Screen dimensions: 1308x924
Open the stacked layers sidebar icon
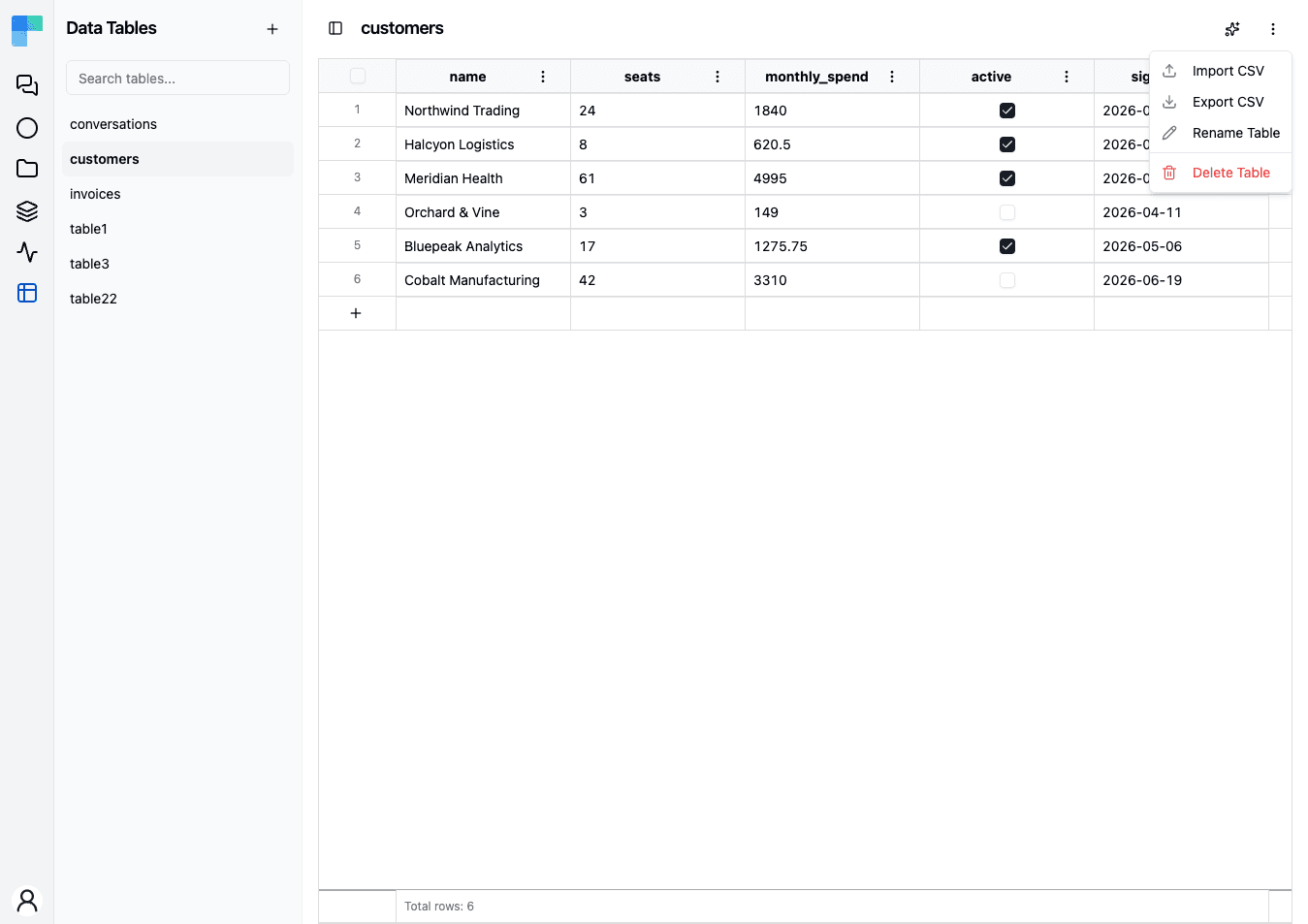(x=27, y=210)
